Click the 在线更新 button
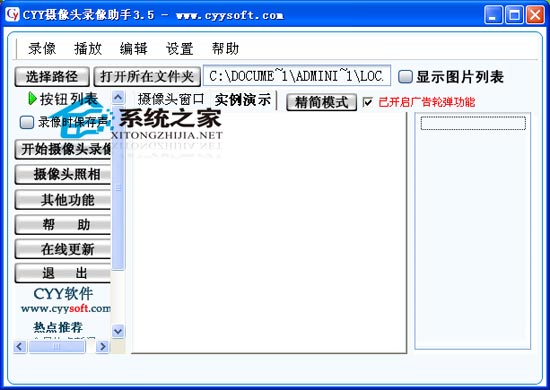 [63, 249]
